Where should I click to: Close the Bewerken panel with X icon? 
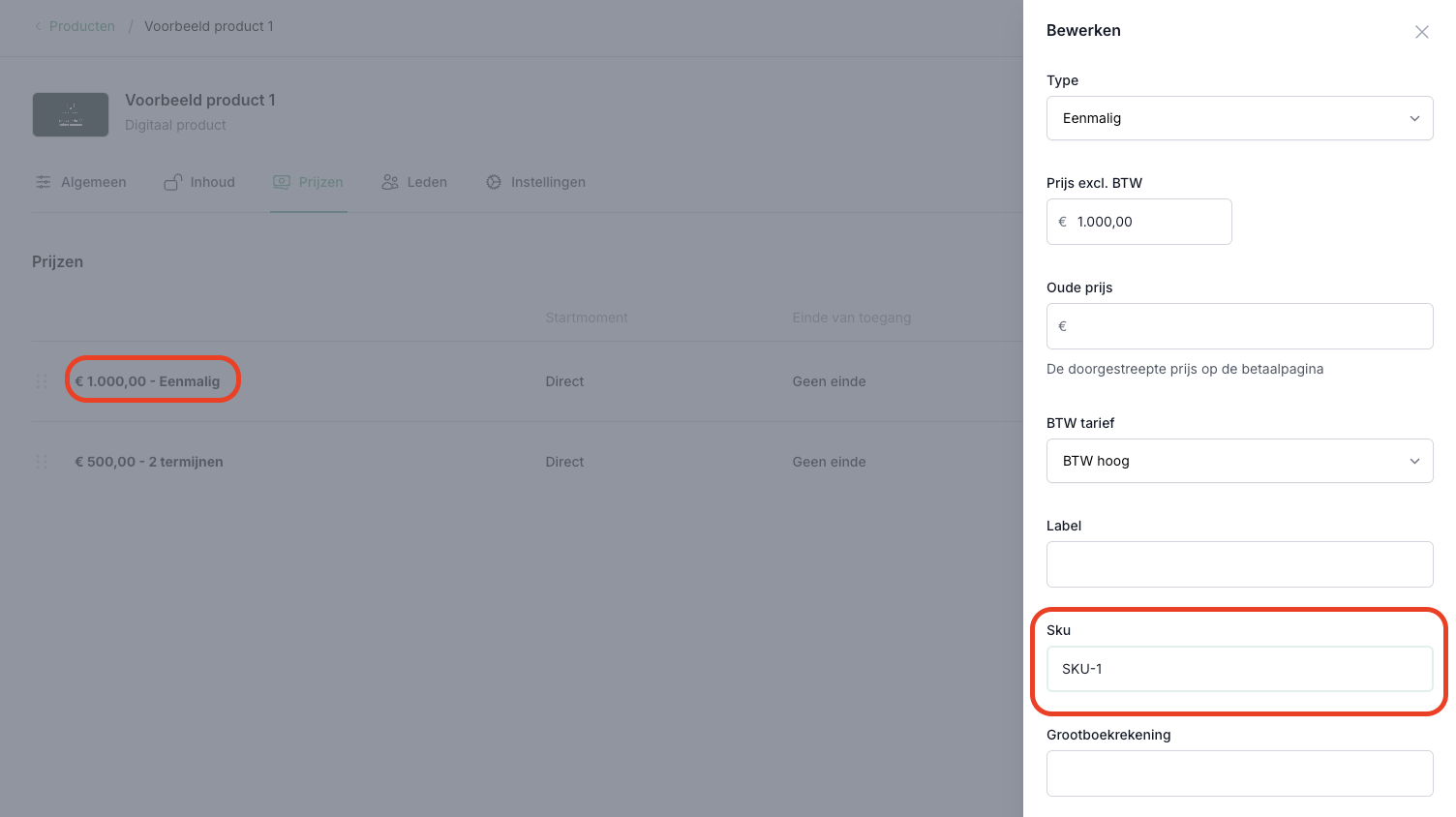point(1421,32)
